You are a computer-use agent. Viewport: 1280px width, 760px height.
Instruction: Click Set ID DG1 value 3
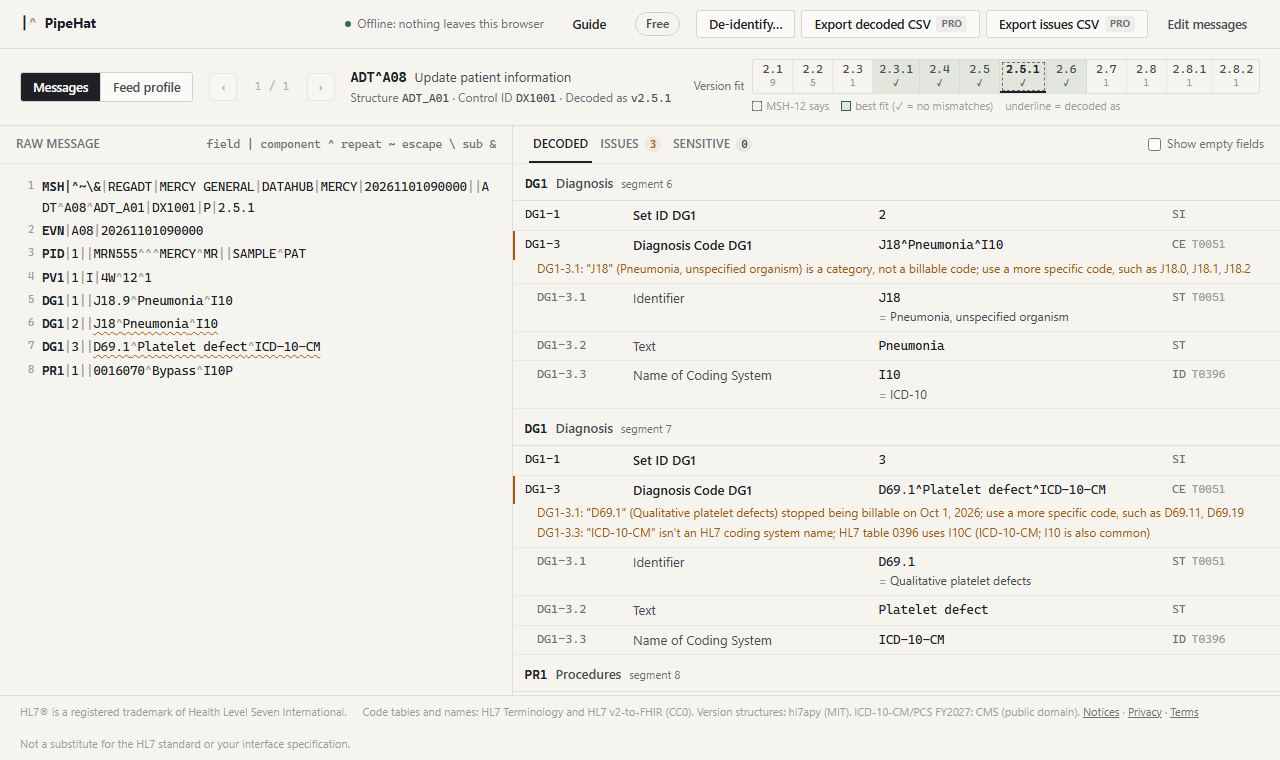click(x=882, y=460)
